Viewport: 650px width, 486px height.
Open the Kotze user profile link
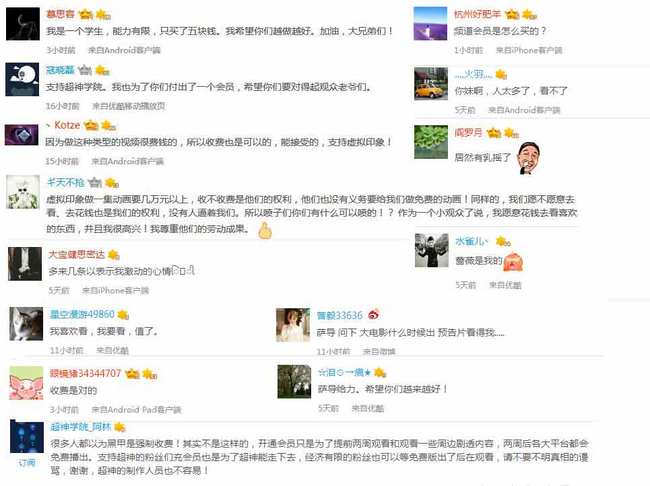coord(67,125)
